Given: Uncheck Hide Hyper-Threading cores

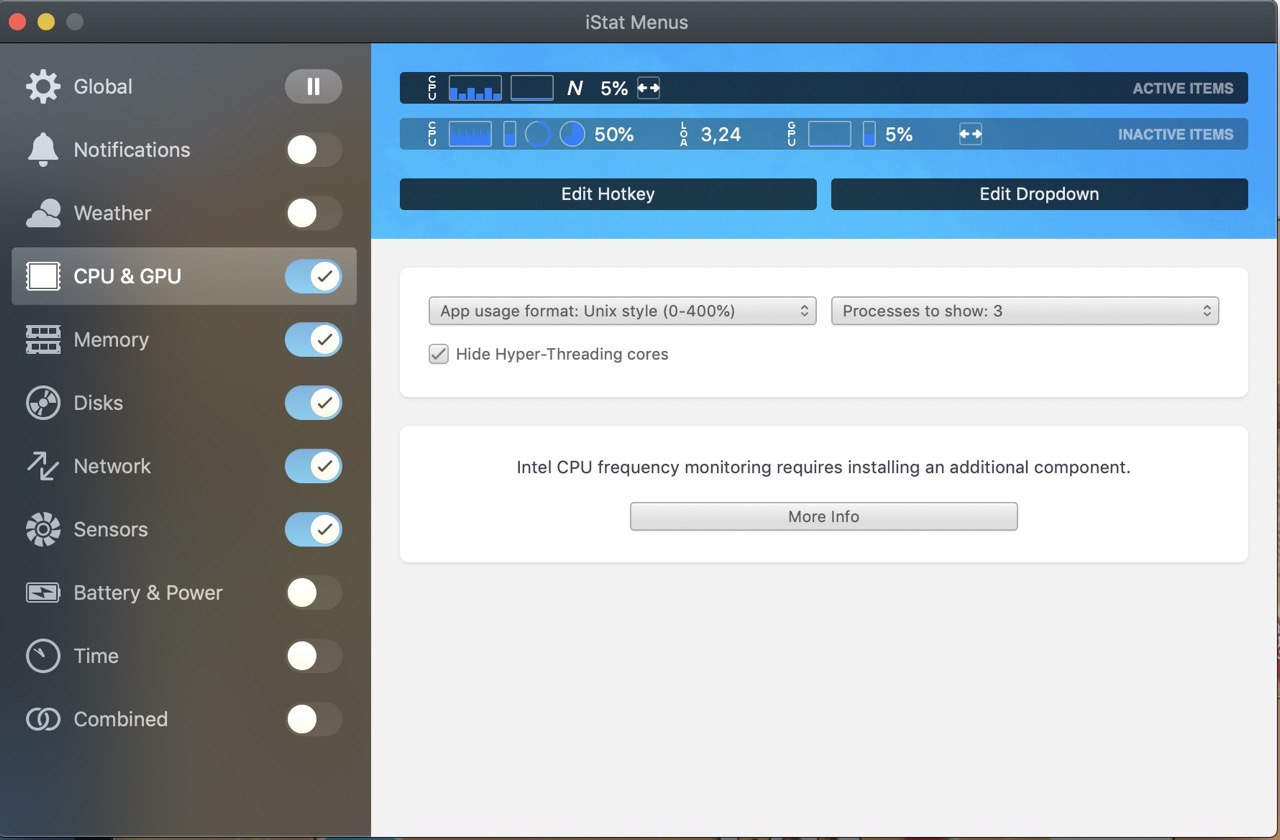Looking at the screenshot, I should [438, 354].
